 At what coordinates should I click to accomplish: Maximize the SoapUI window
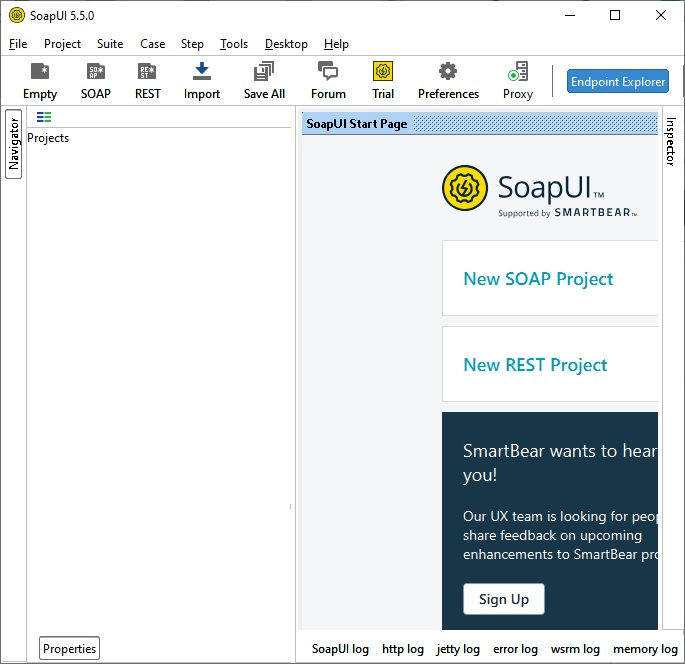[615, 15]
